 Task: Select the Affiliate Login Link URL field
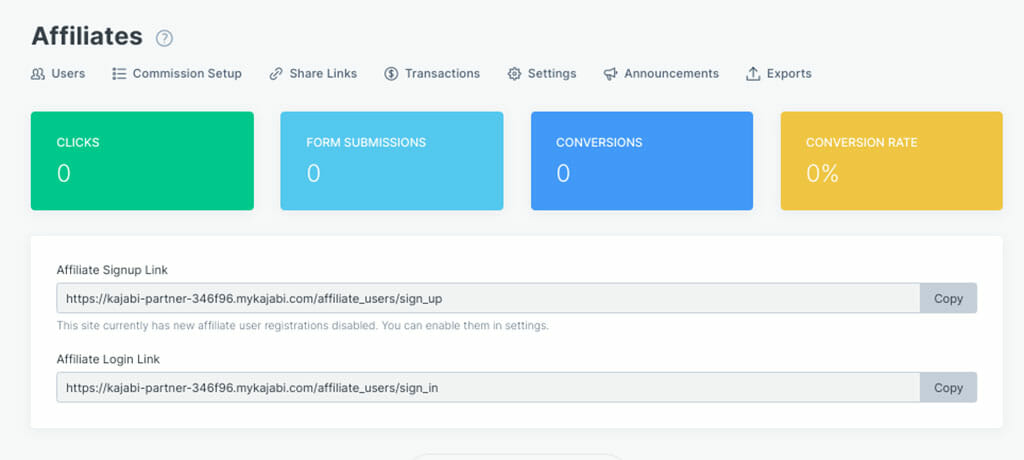488,388
